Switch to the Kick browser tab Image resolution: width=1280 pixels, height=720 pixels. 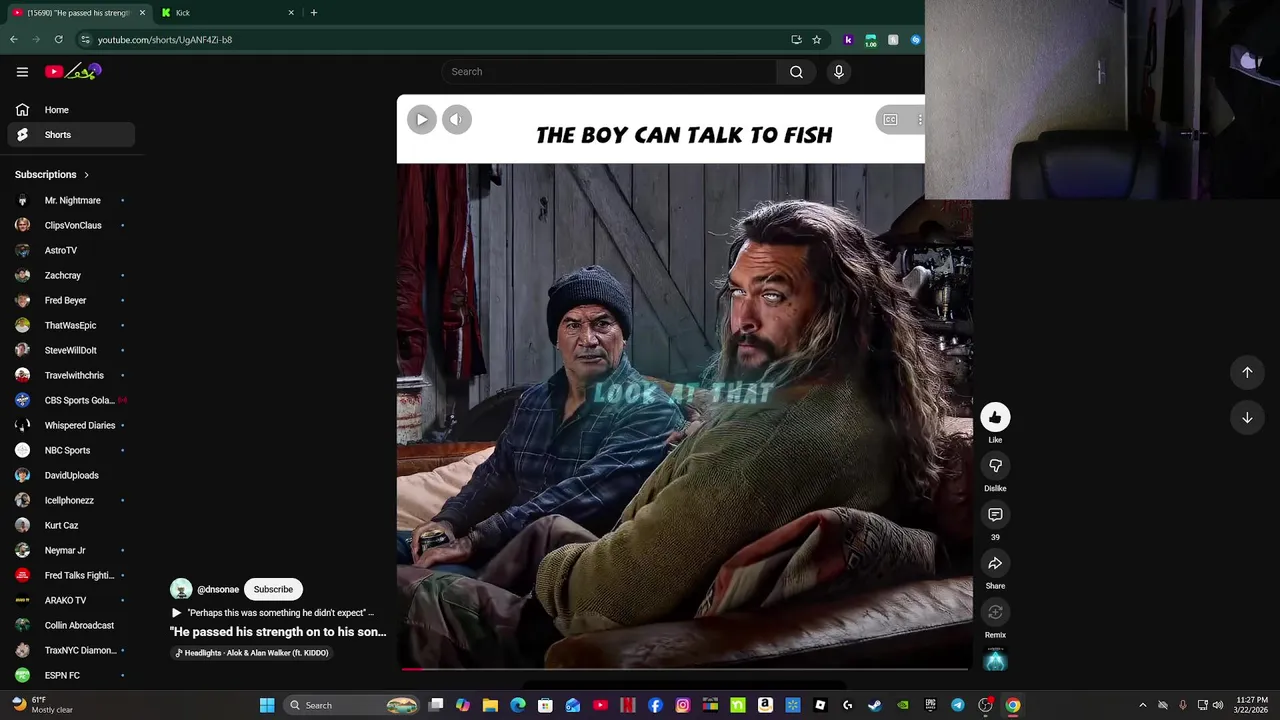click(x=227, y=13)
